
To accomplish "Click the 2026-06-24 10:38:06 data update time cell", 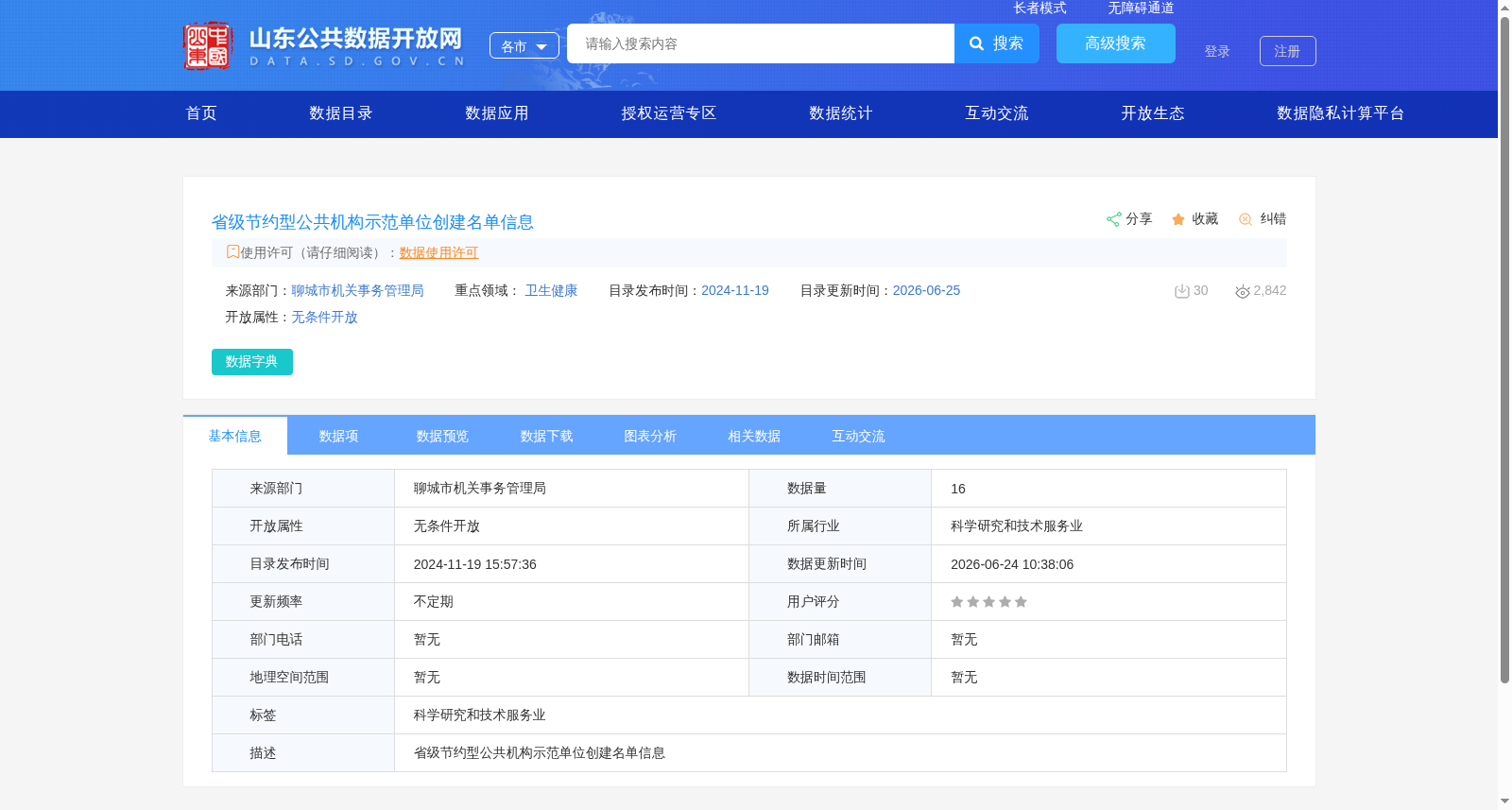I will tap(1108, 564).
